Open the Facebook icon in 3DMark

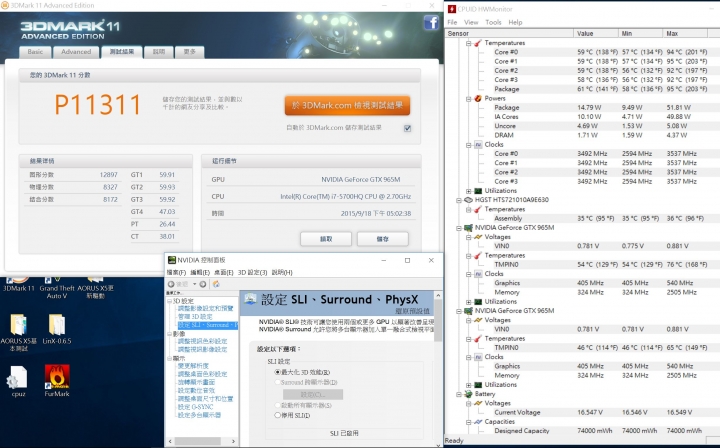(x=431, y=22)
